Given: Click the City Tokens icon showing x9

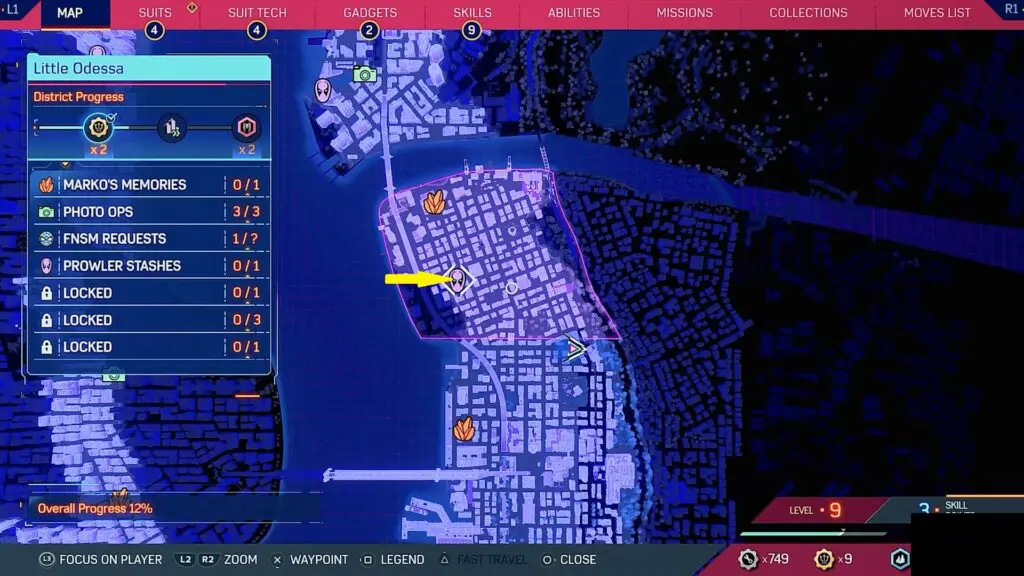Looking at the screenshot, I should click(824, 559).
